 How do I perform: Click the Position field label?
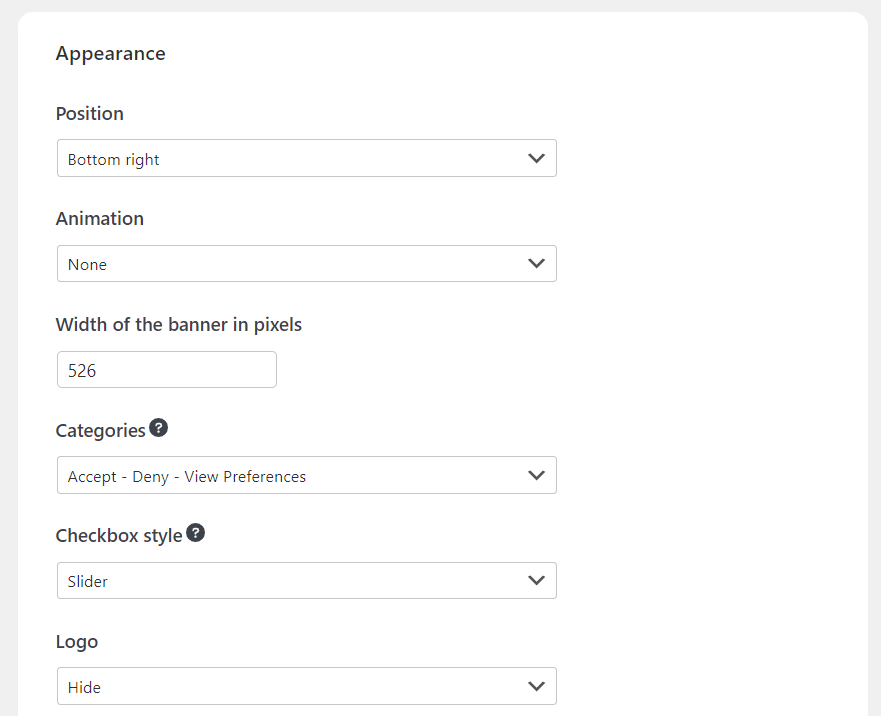pyautogui.click(x=90, y=114)
